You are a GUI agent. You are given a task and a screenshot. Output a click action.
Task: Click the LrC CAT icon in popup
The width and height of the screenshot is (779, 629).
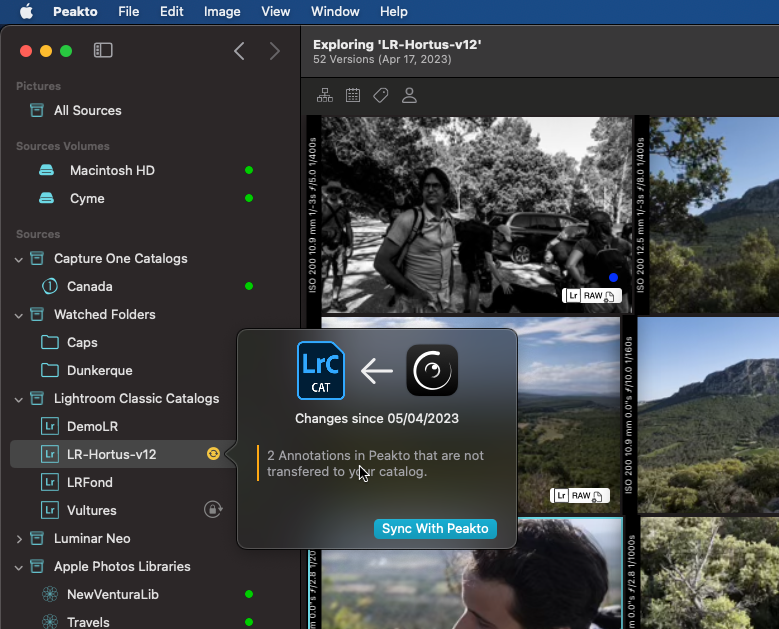click(320, 371)
